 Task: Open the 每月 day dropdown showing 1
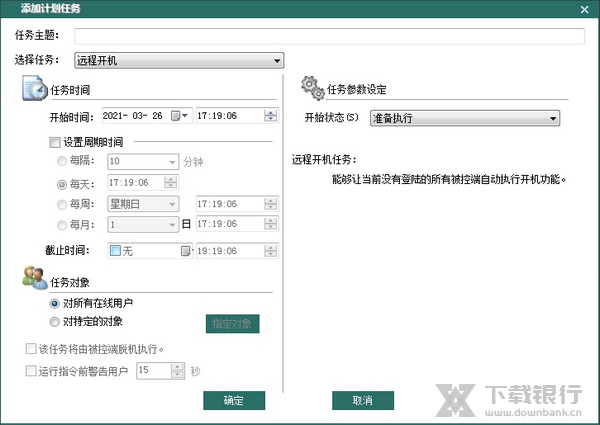click(x=143, y=225)
